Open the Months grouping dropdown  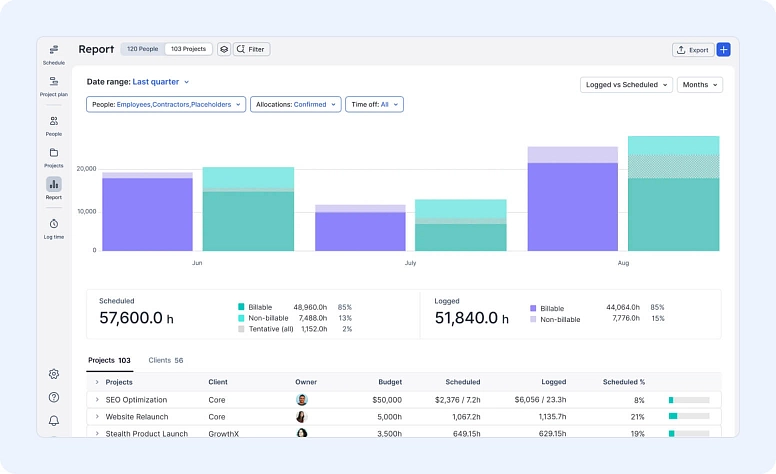coord(699,85)
